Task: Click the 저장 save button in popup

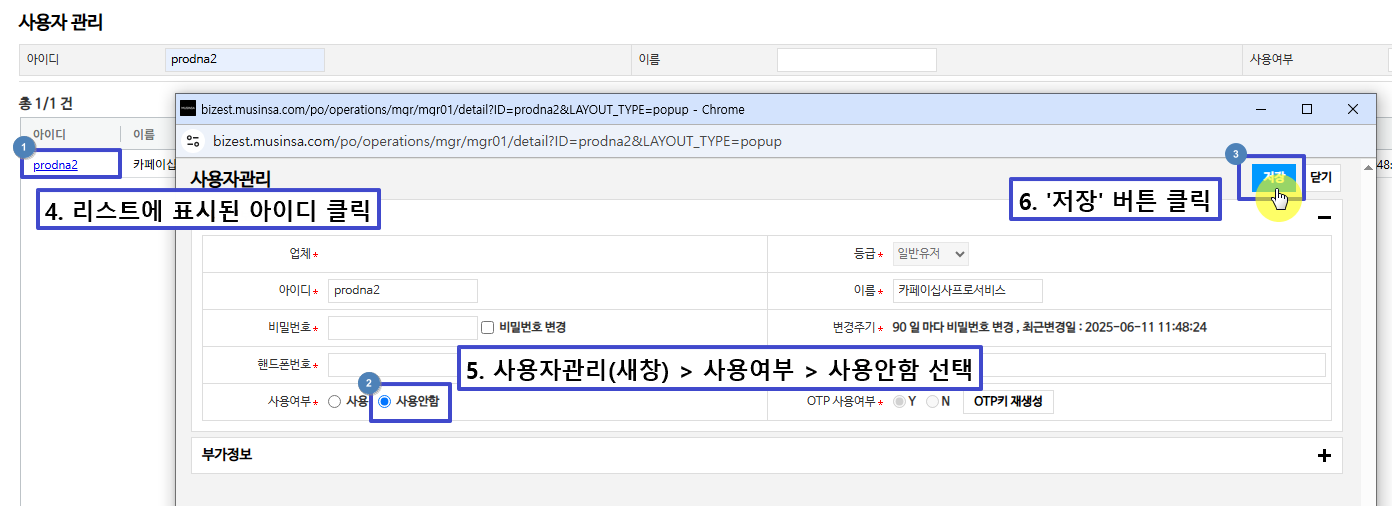Action: [x=1274, y=178]
